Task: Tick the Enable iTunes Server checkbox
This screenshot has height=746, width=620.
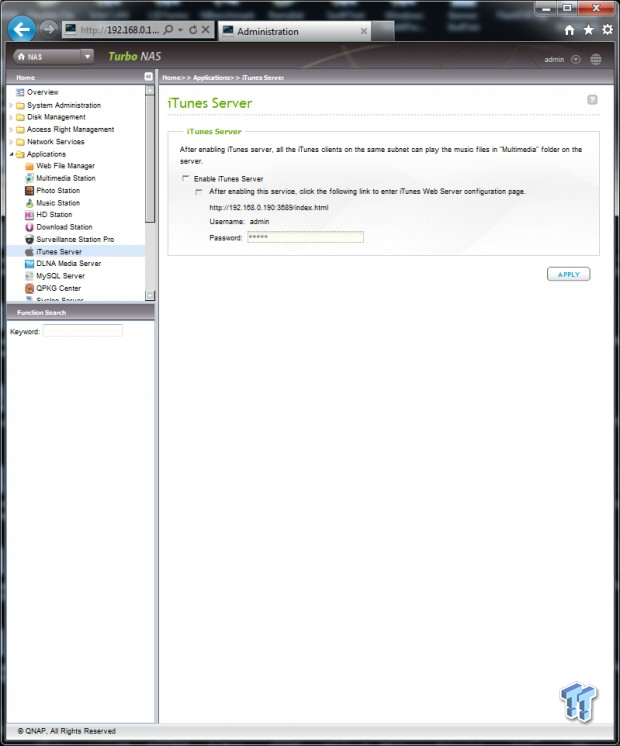Action: pyautogui.click(x=186, y=178)
